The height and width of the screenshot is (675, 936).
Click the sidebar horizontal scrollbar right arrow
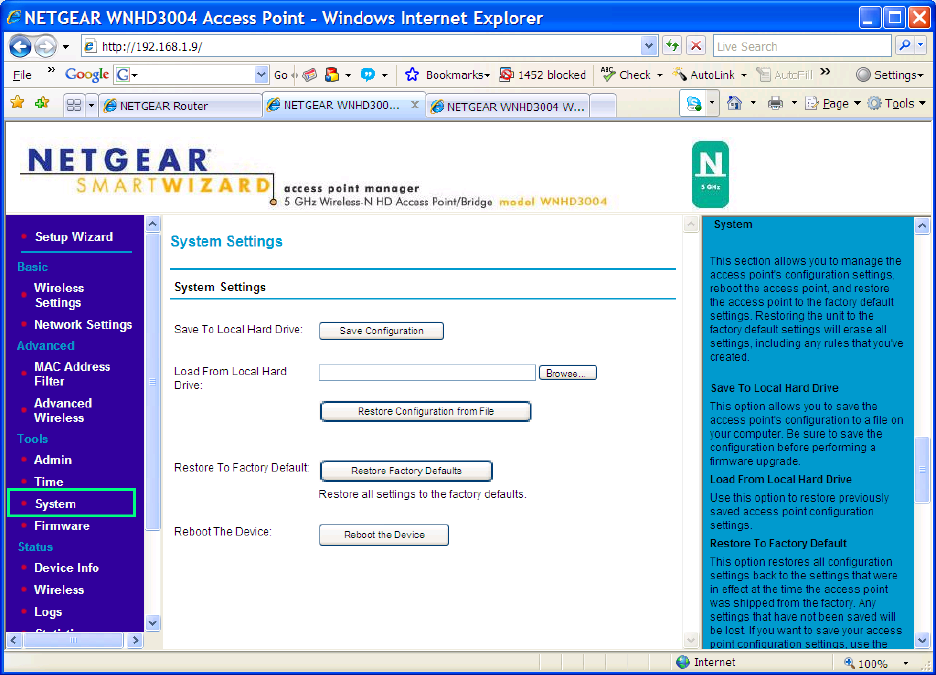[136, 640]
